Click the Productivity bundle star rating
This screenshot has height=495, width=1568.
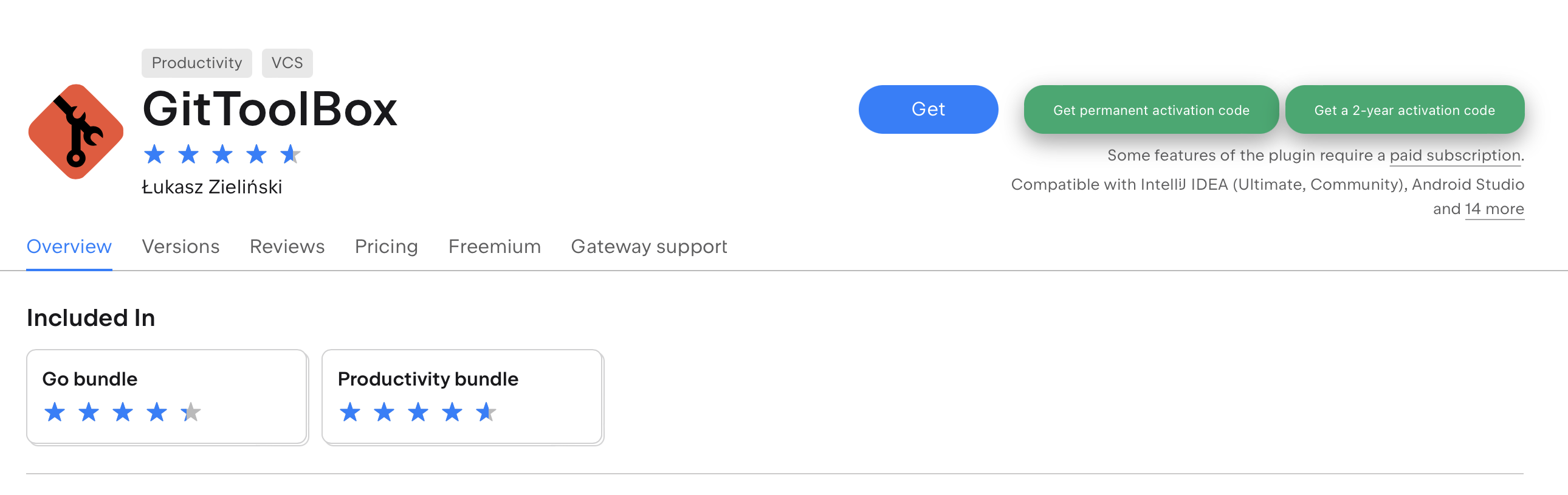[x=417, y=412]
